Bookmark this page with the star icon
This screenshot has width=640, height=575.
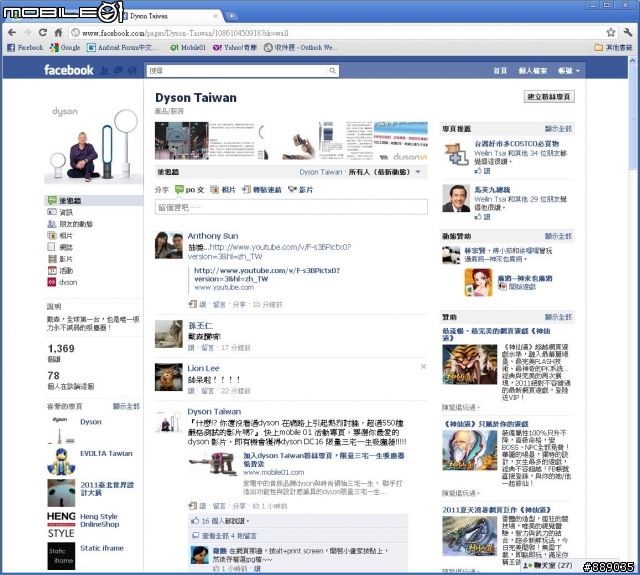tap(611, 33)
